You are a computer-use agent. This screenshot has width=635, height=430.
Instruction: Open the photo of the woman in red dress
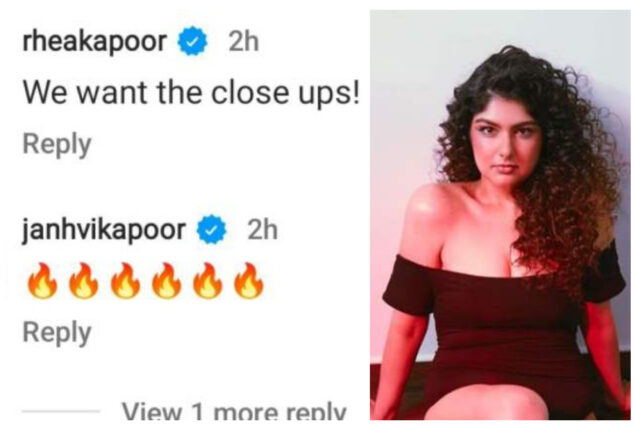click(500, 215)
